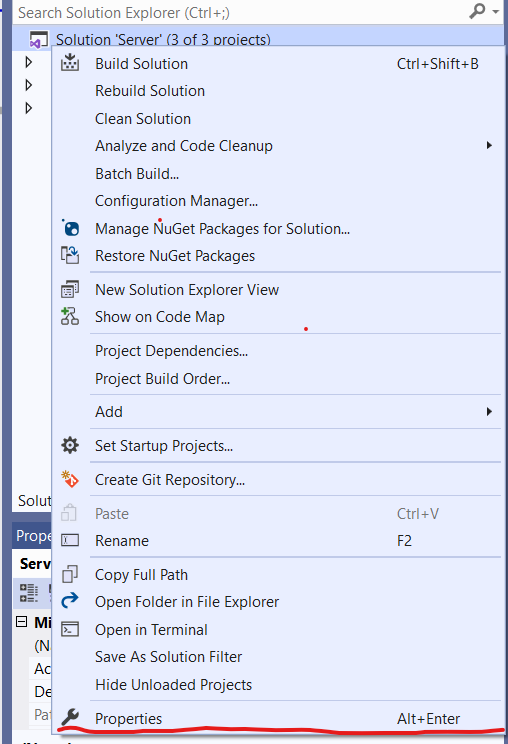Click the Restore NuGet Packages icon

click(x=70, y=255)
